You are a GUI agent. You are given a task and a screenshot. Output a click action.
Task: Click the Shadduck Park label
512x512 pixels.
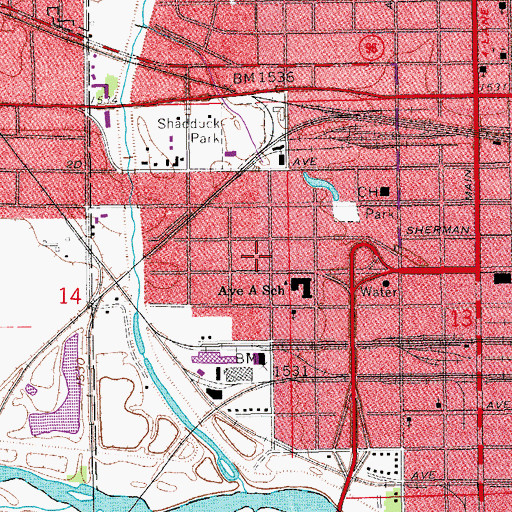click(189, 130)
